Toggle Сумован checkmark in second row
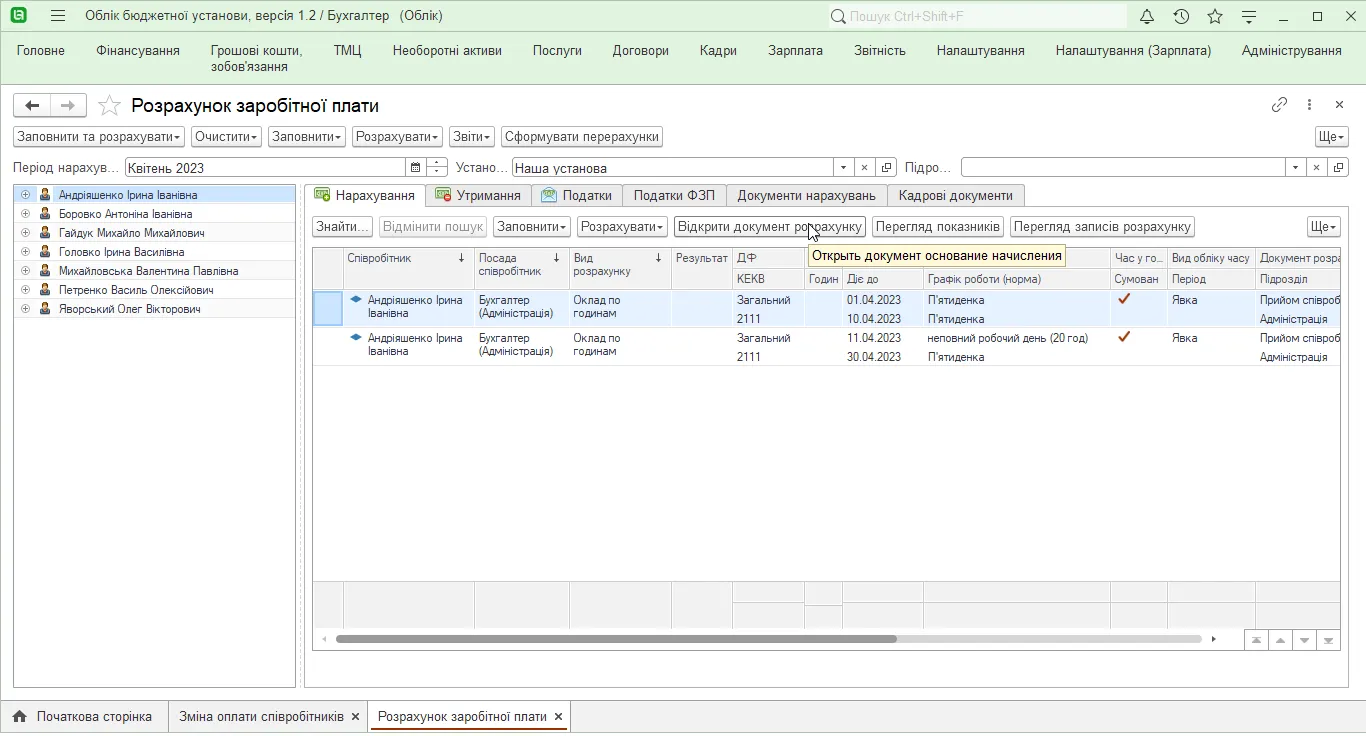1366x736 pixels. pos(1124,337)
